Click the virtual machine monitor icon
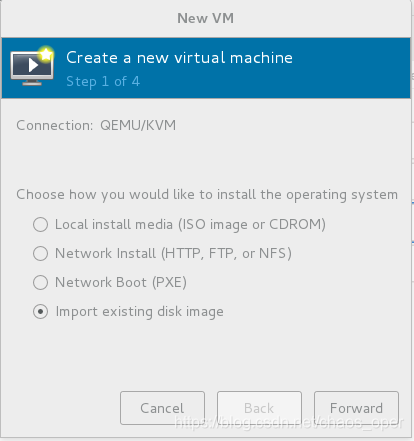Screen dimensions: 414x441 pos(32,66)
